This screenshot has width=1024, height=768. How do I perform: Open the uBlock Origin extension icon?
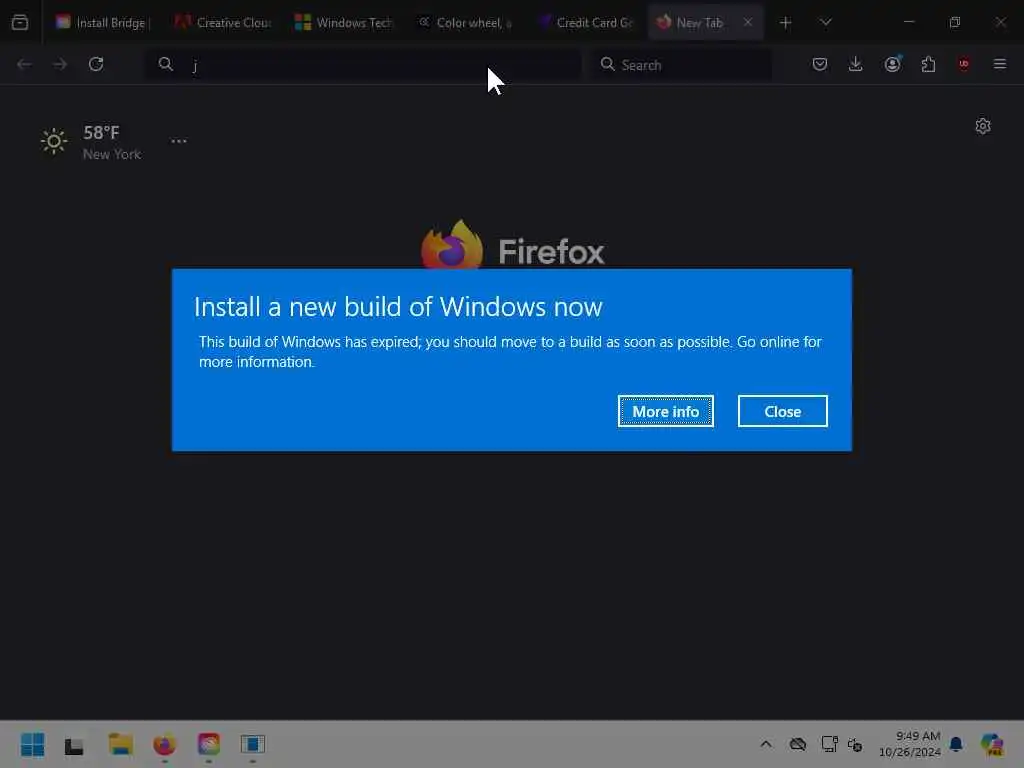click(964, 64)
